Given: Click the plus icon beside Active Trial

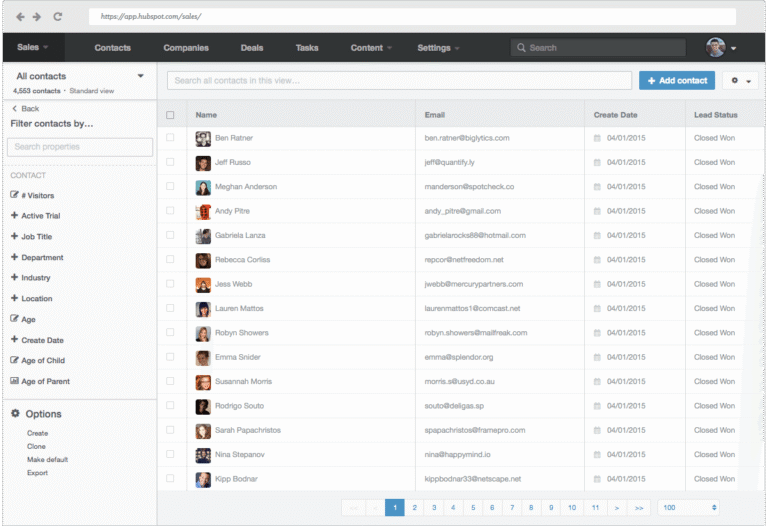Looking at the screenshot, I should (x=15, y=215).
